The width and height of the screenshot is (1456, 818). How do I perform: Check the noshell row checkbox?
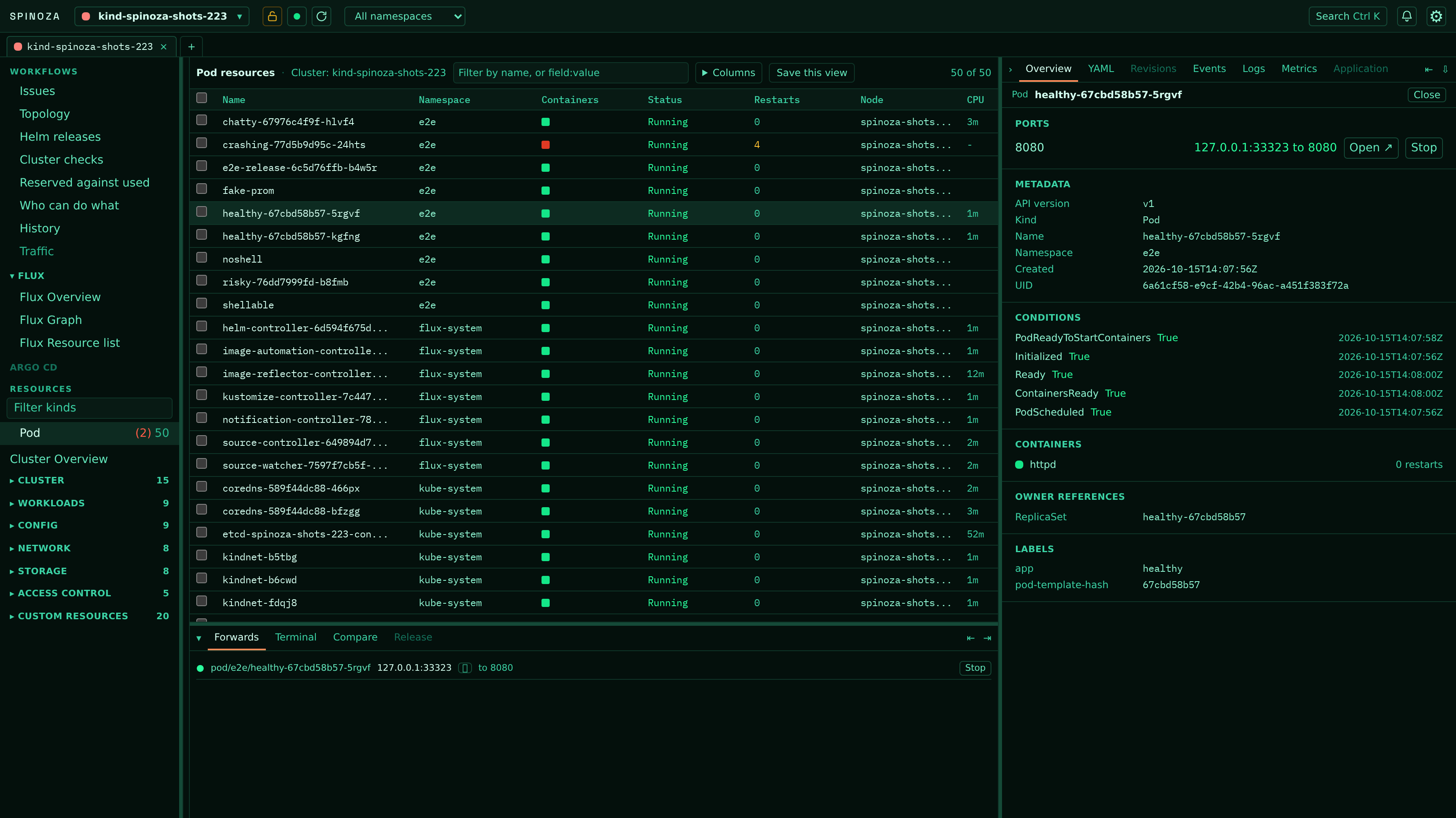click(202, 257)
